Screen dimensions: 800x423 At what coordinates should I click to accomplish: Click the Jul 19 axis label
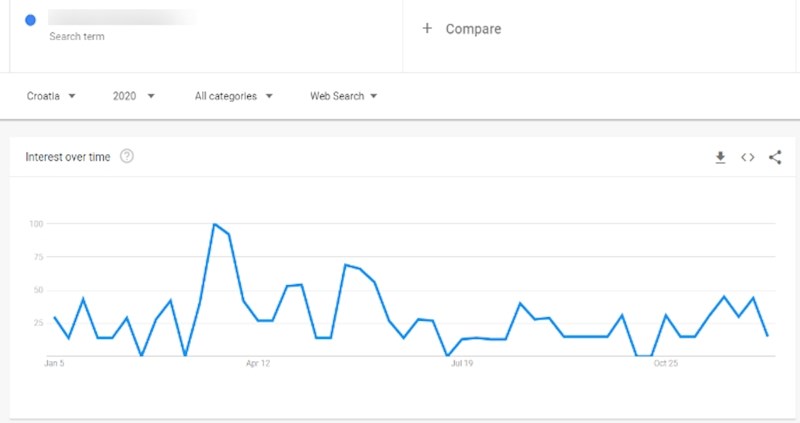coord(461,364)
